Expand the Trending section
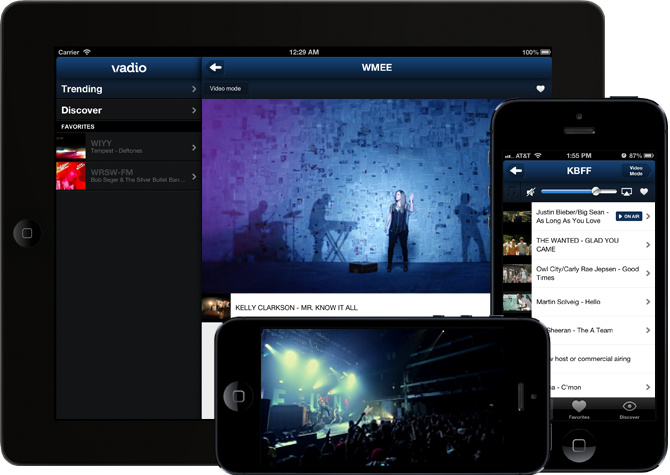This screenshot has height=475, width=670. click(x=127, y=89)
